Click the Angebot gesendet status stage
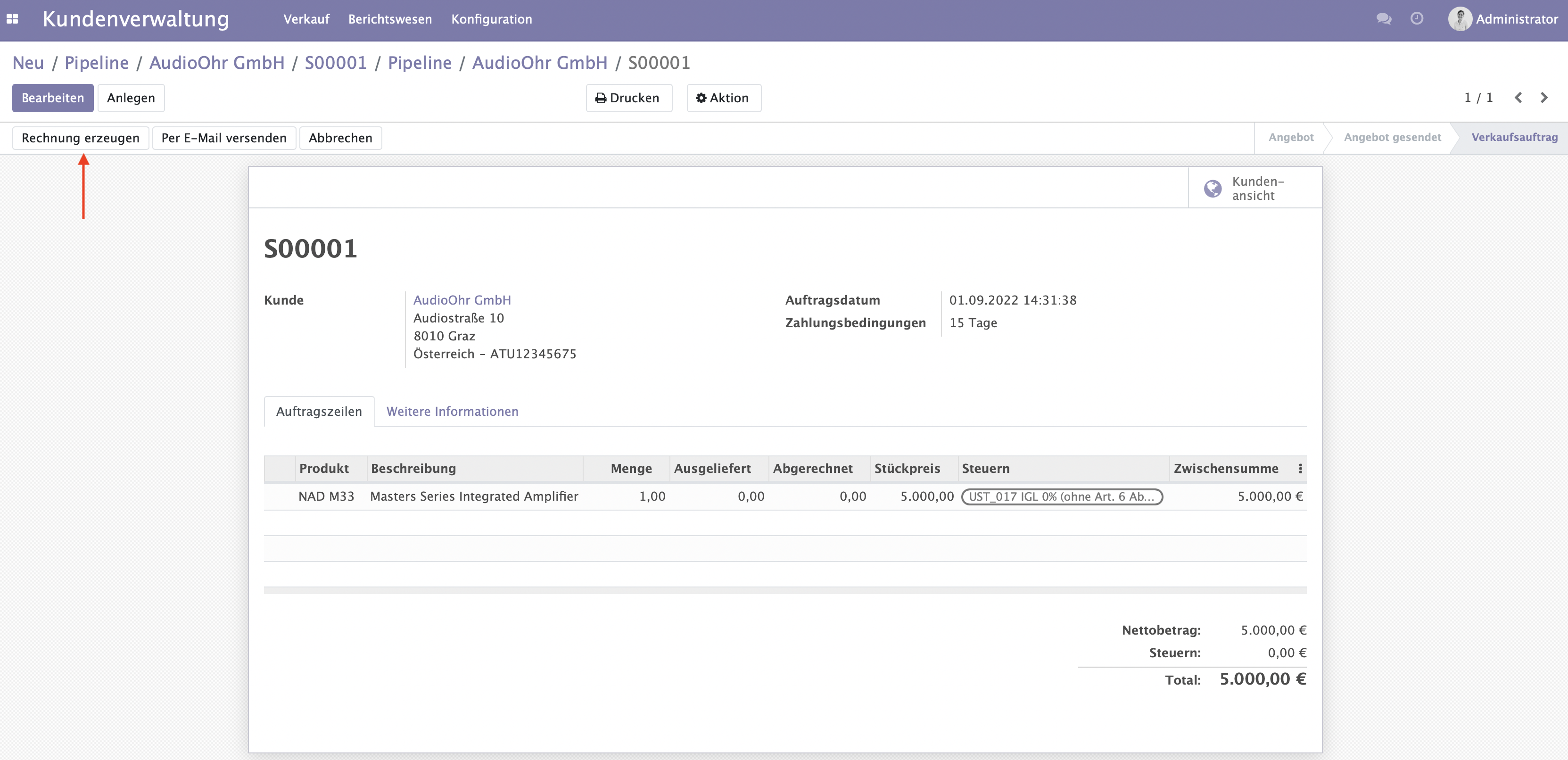The width and height of the screenshot is (1568, 760). click(x=1393, y=138)
